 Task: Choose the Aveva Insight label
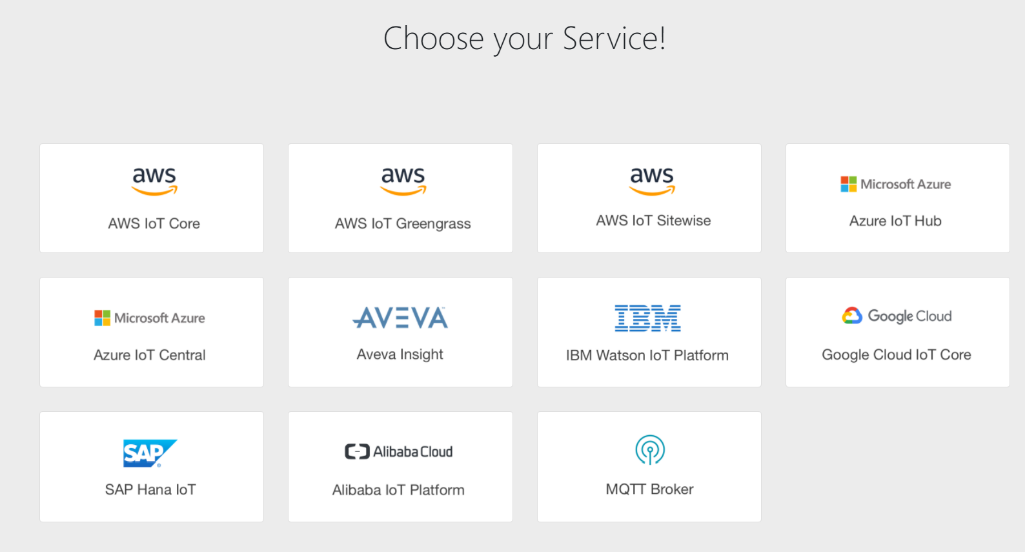point(400,354)
